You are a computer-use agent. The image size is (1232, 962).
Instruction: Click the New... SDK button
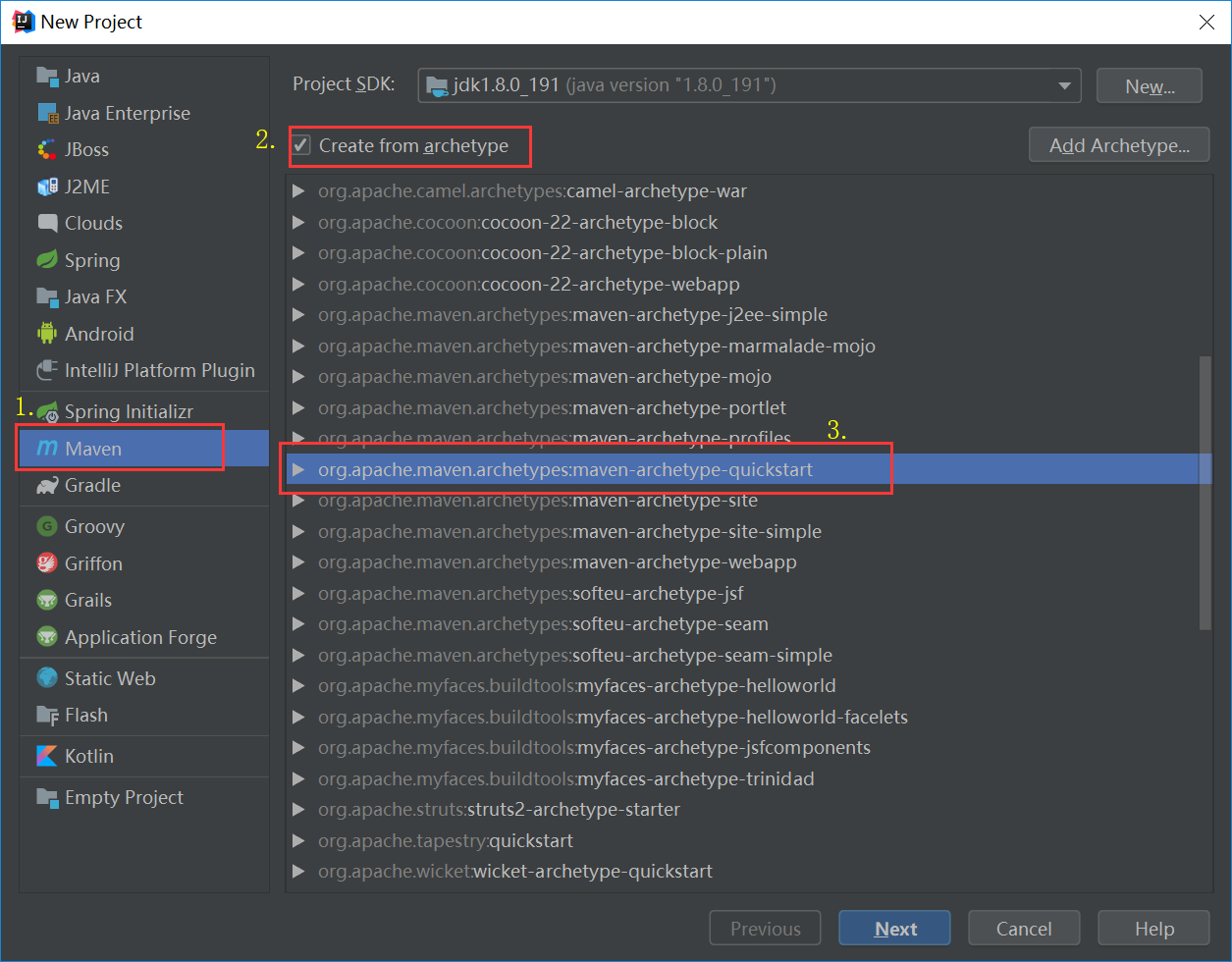(1150, 86)
